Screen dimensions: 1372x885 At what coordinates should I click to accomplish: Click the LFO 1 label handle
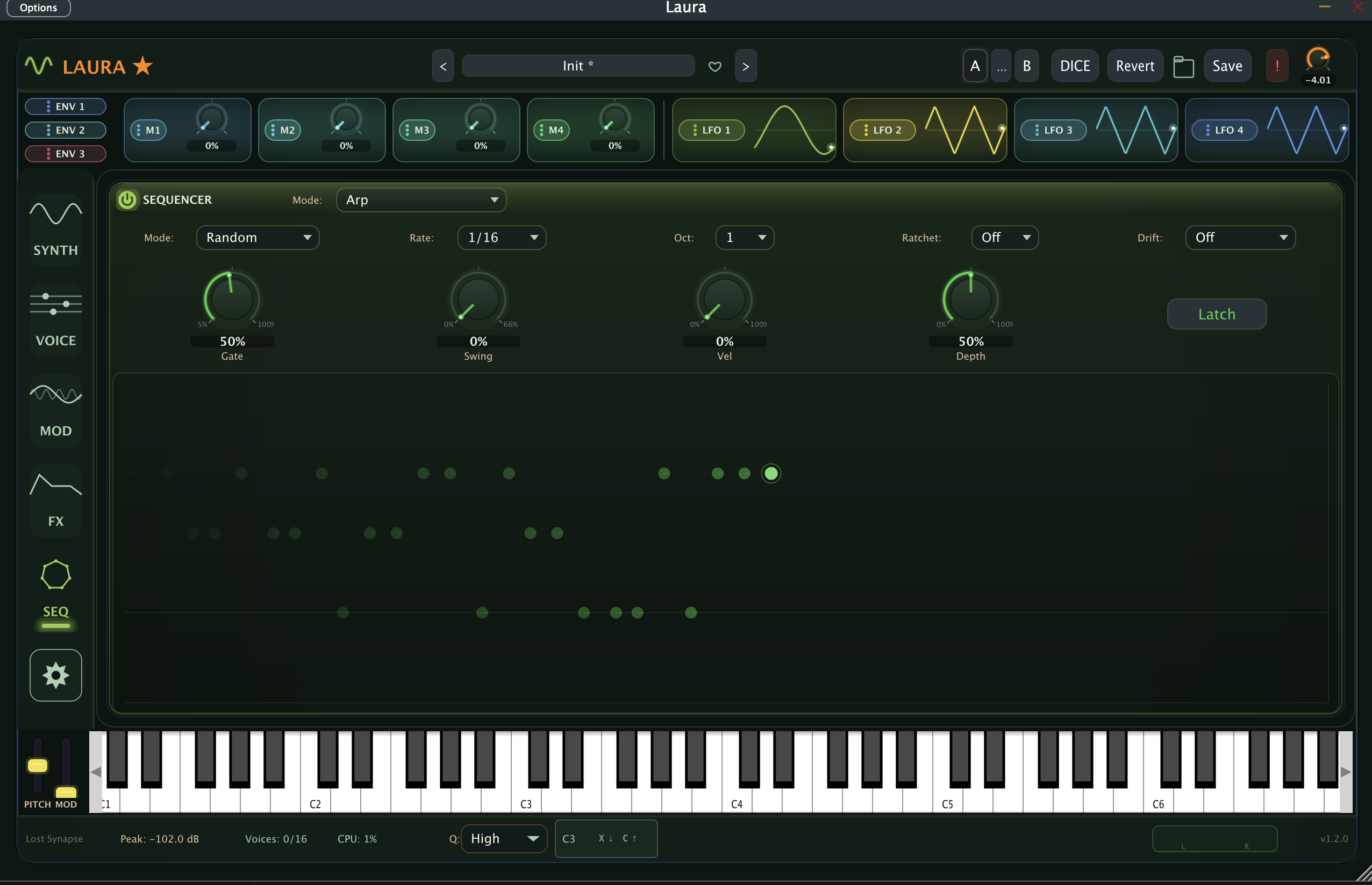pos(711,130)
